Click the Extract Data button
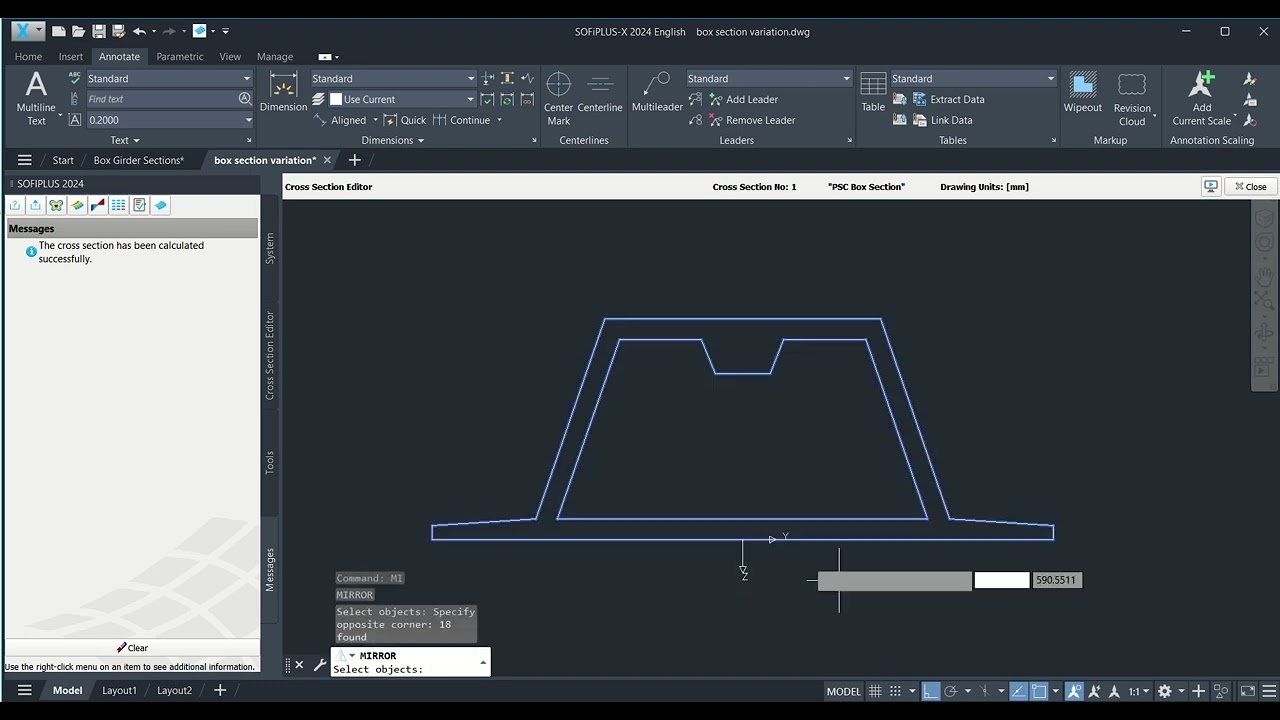This screenshot has width=1280, height=720. (x=948, y=99)
